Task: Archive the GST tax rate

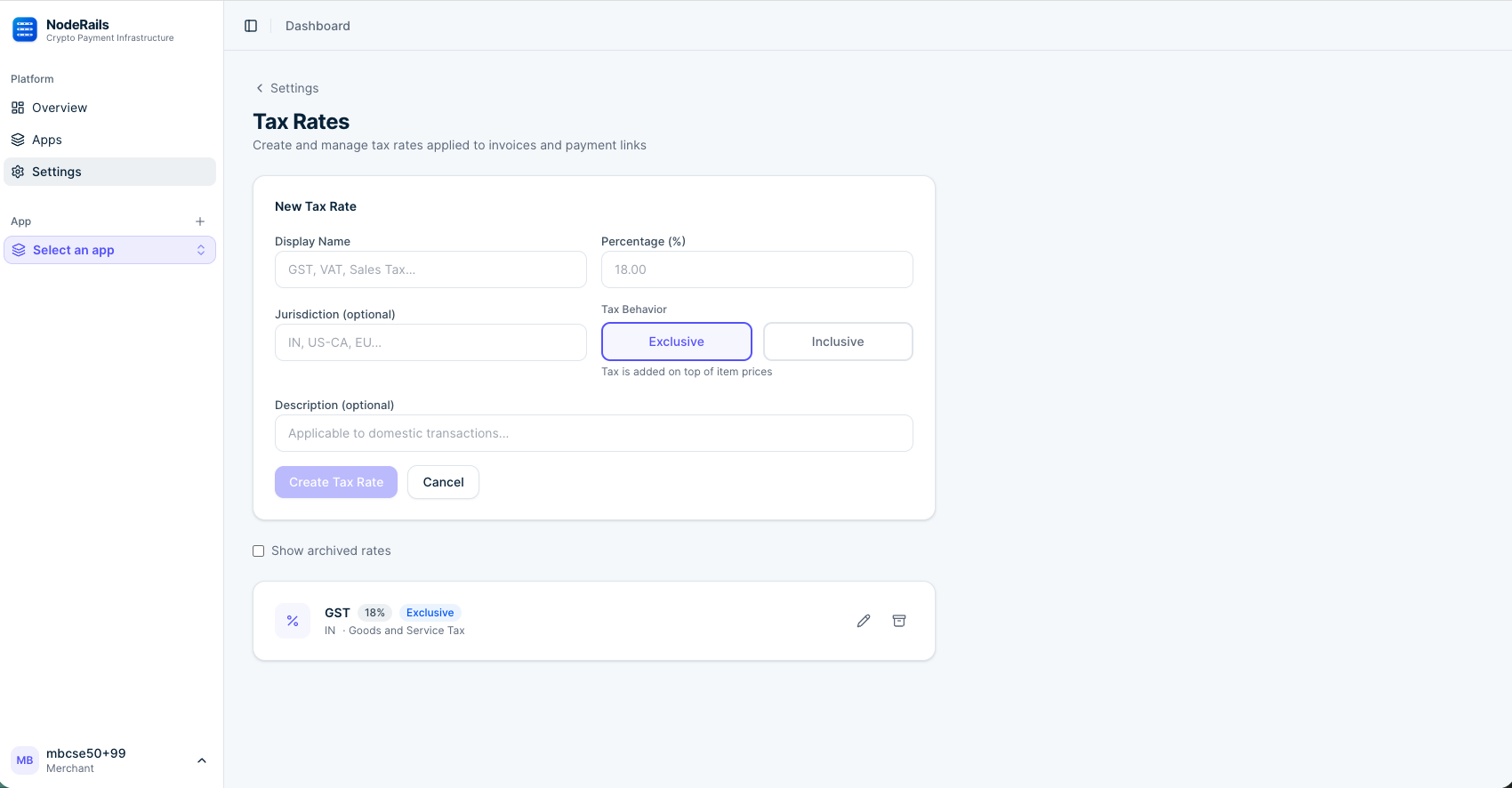Action: pos(899,621)
